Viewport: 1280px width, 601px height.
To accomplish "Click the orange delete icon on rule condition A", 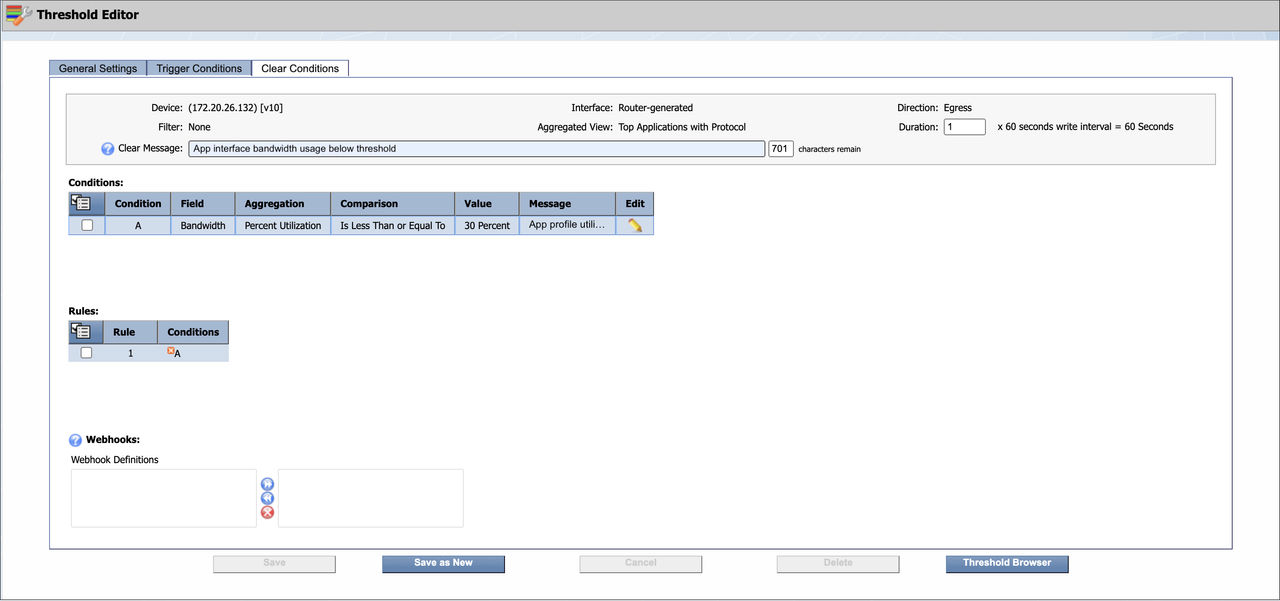I will [x=171, y=351].
